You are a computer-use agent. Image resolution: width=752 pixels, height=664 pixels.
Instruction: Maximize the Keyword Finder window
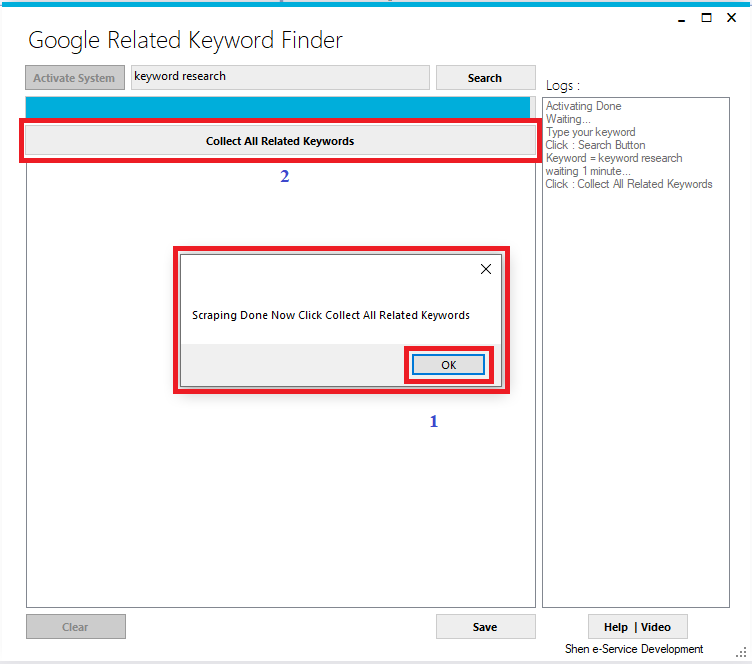pyautogui.click(x=706, y=18)
